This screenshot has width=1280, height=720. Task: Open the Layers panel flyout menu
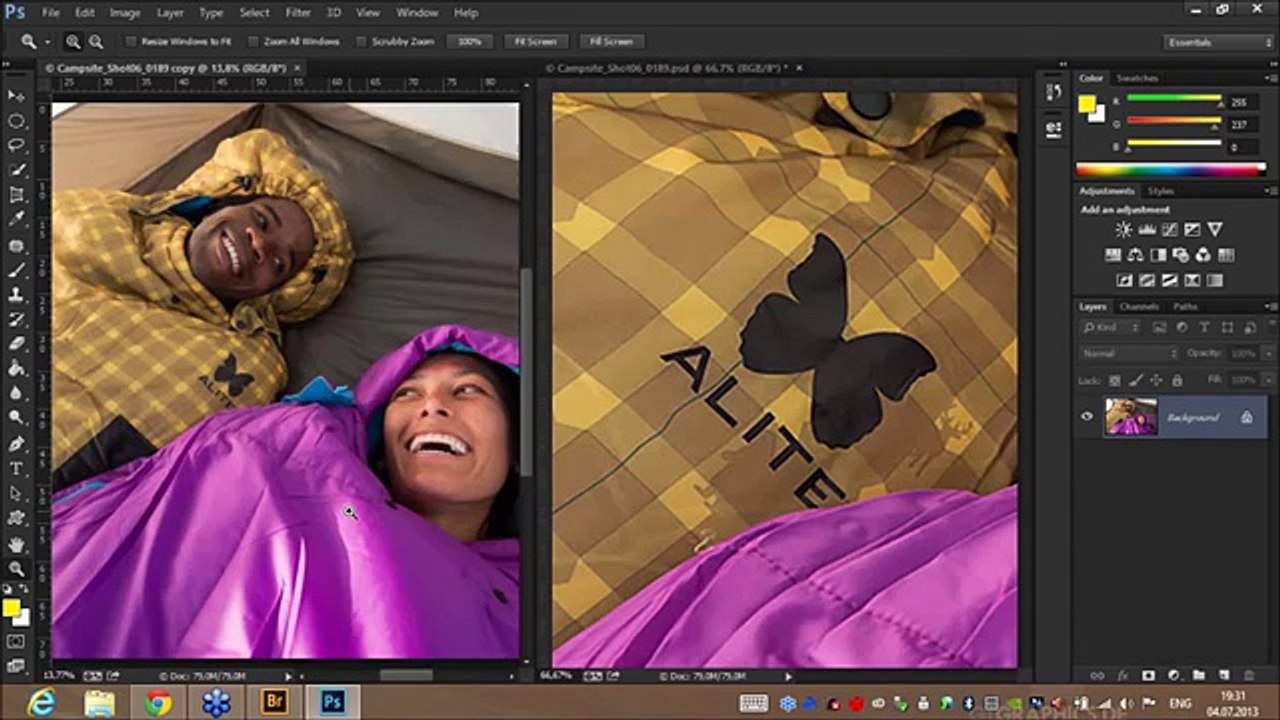[x=1270, y=307]
